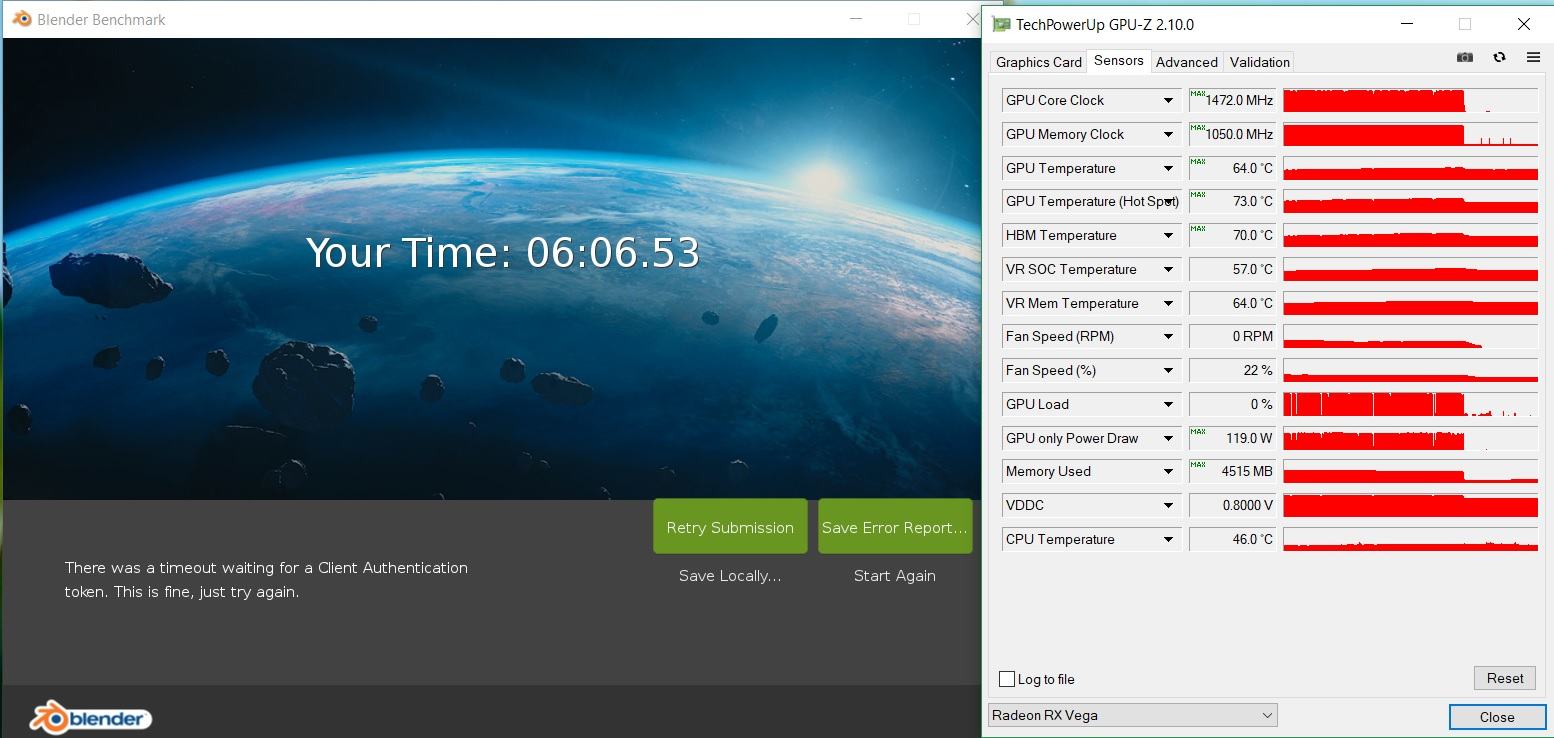This screenshot has height=738, width=1554.
Task: Expand the Fan Speed (RPM) dropdown
Action: (1168, 336)
